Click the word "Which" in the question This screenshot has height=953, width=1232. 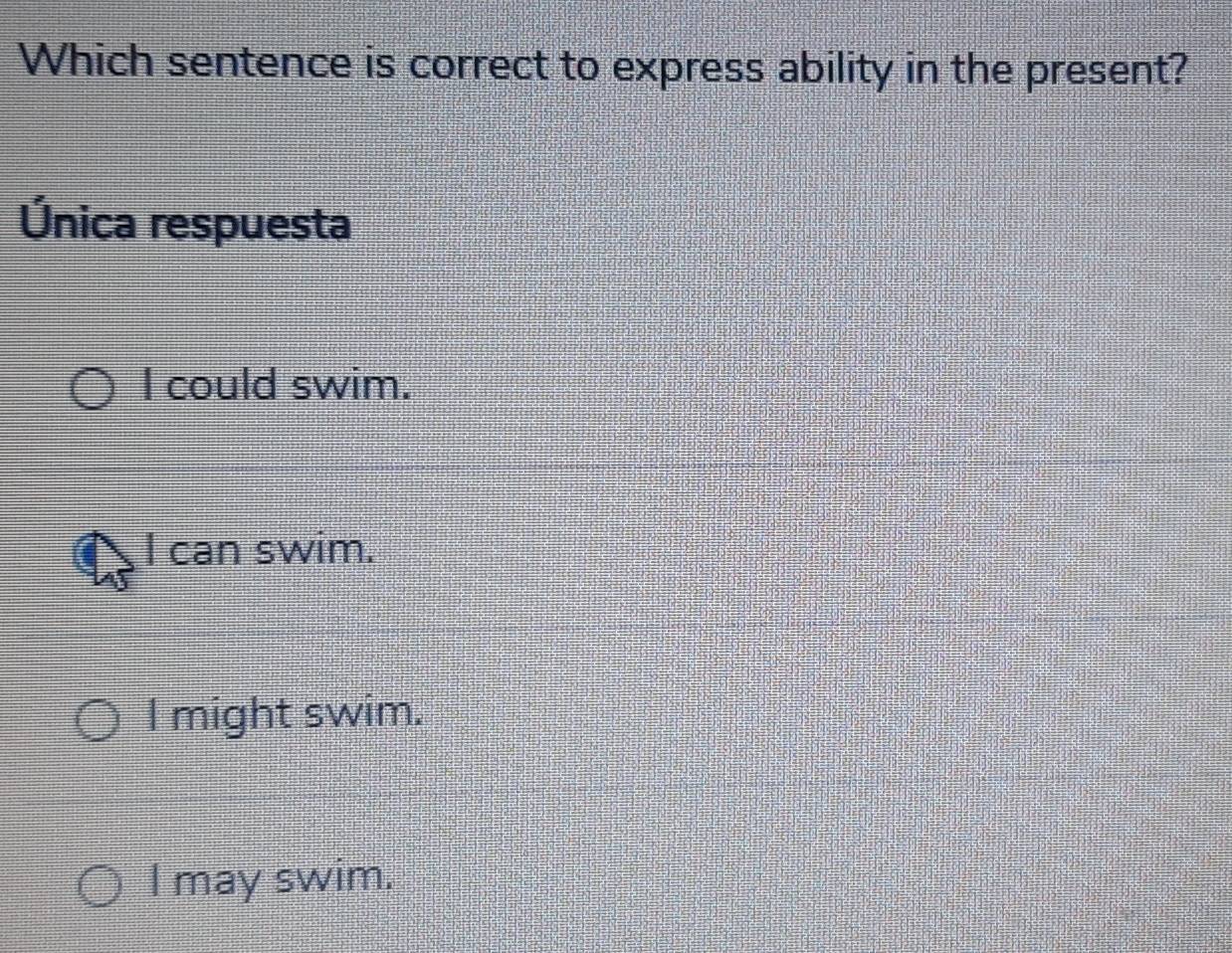tap(88, 65)
